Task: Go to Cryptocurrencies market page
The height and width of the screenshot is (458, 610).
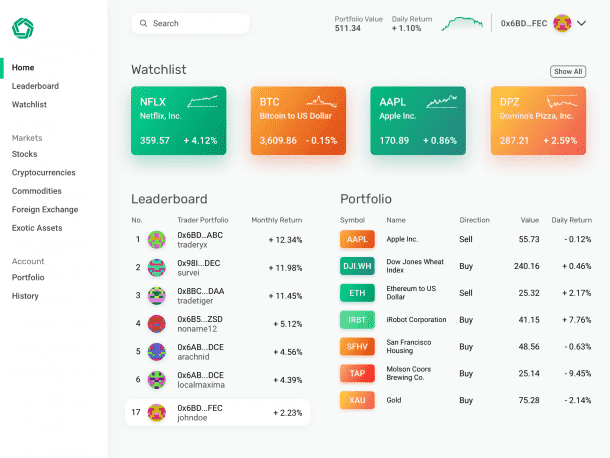Action: pos(43,172)
